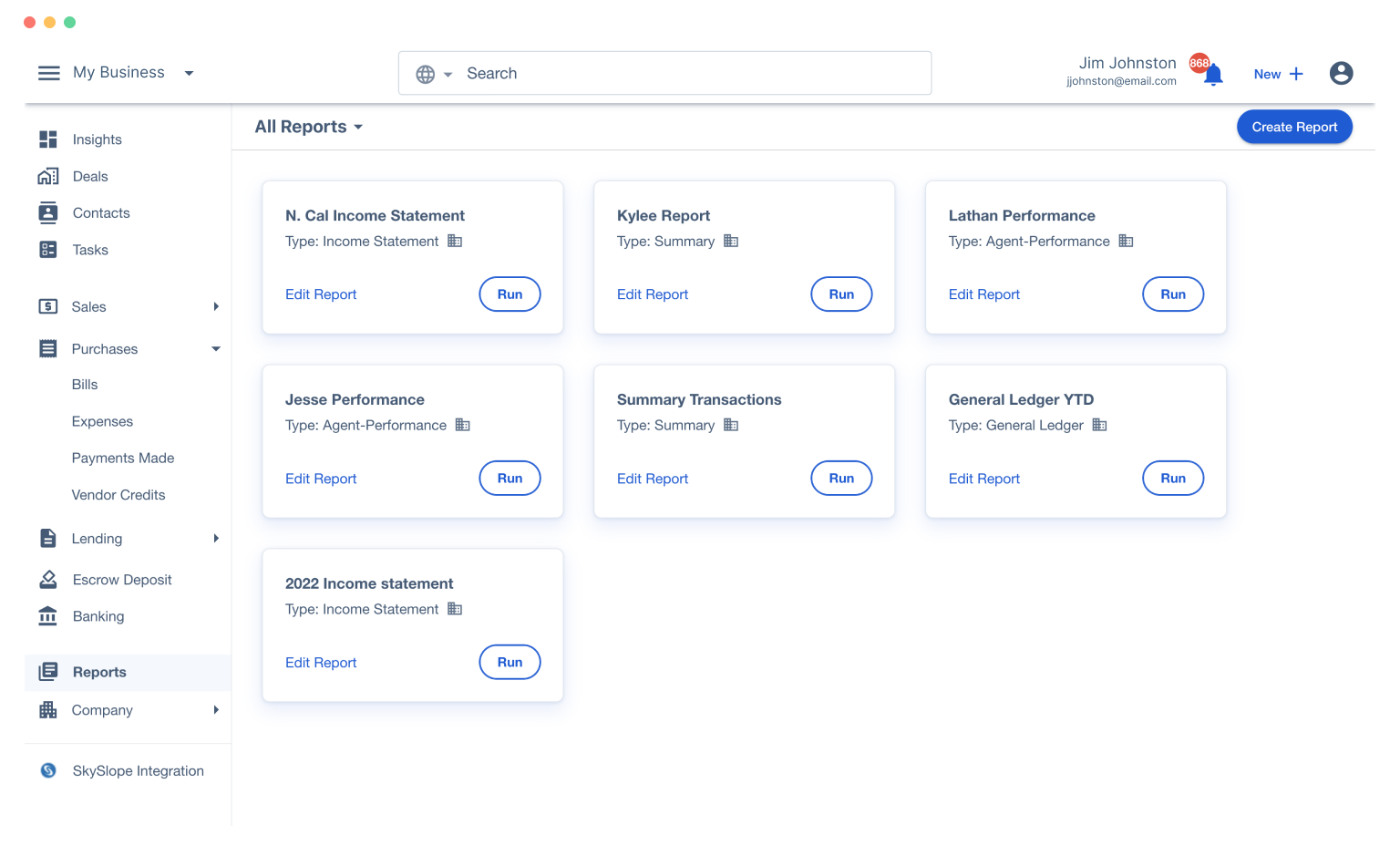
Task: Run the General Ledger YTD report
Action: pyautogui.click(x=1172, y=479)
